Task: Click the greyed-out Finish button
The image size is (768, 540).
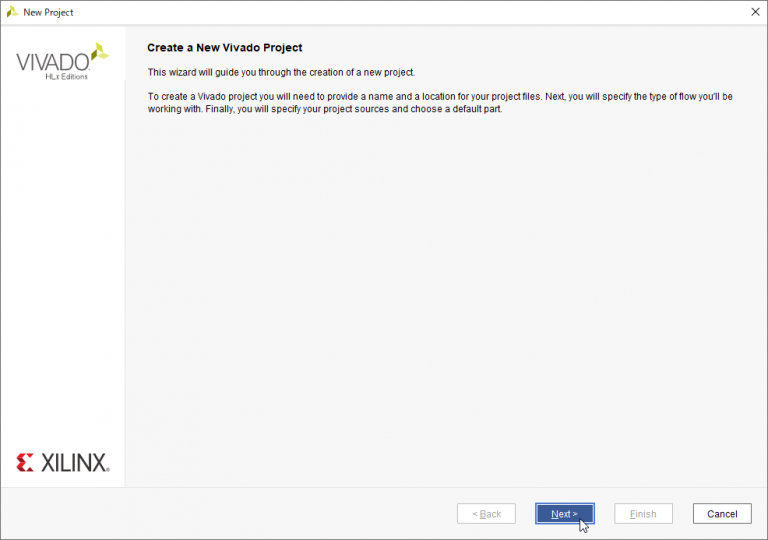Action: pos(643,514)
